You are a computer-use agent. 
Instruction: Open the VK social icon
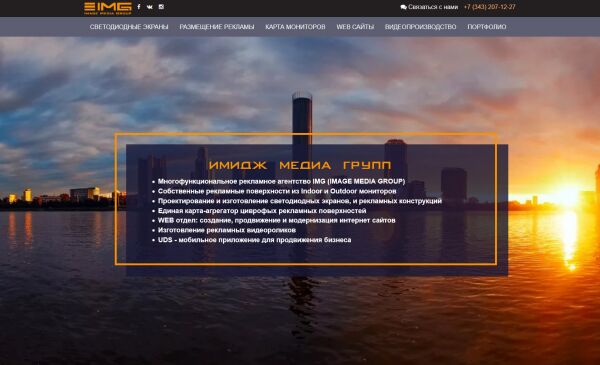coord(150,7)
